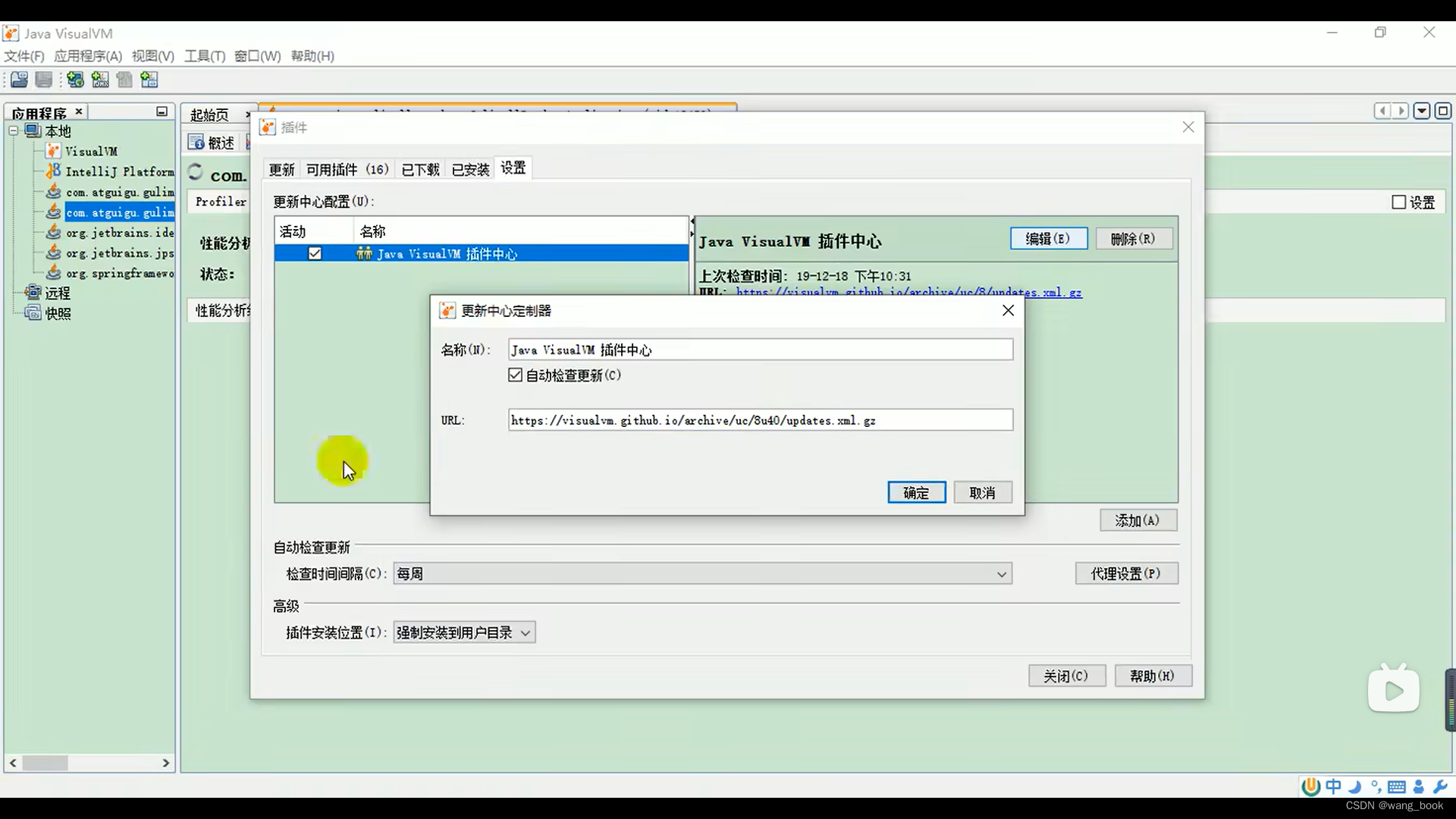This screenshot has height=819, width=1456.
Task: Open the 视图(V) menu
Action: 152,56
